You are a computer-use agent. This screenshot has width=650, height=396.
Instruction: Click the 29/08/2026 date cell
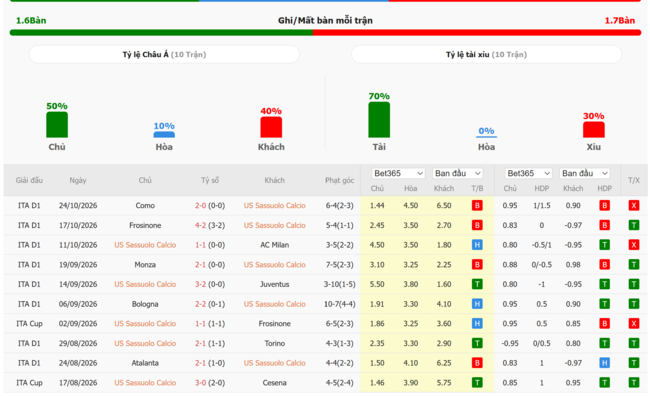78,343
